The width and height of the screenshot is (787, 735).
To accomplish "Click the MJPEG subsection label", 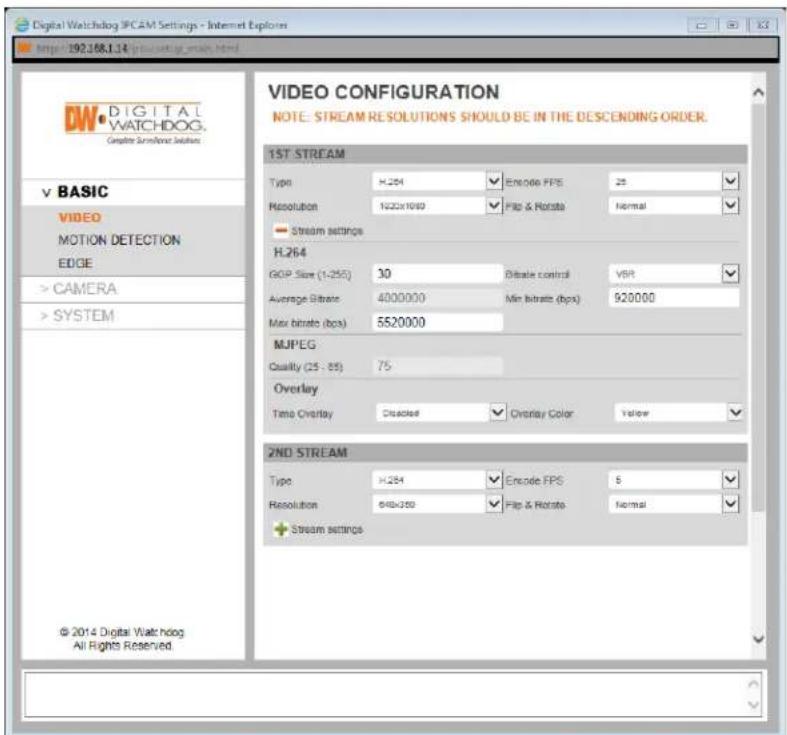I will pos(295,345).
